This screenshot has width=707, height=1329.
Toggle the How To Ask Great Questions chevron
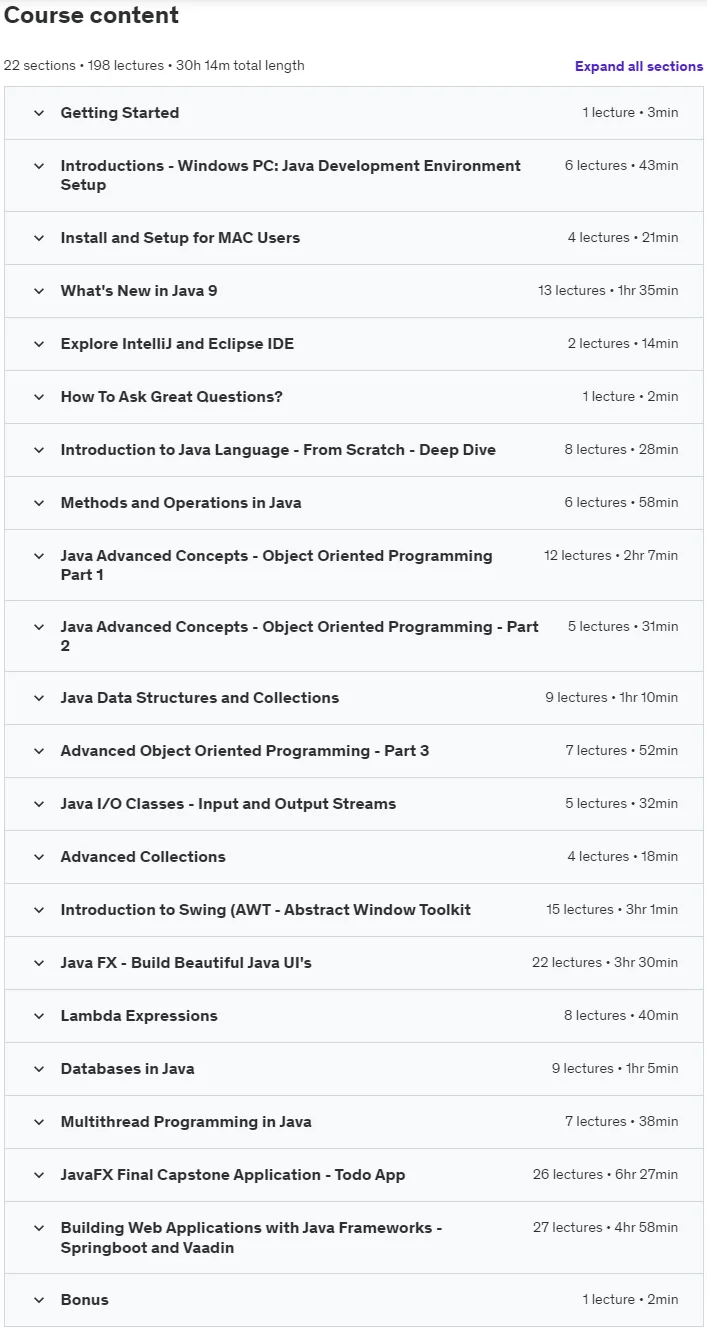39,397
